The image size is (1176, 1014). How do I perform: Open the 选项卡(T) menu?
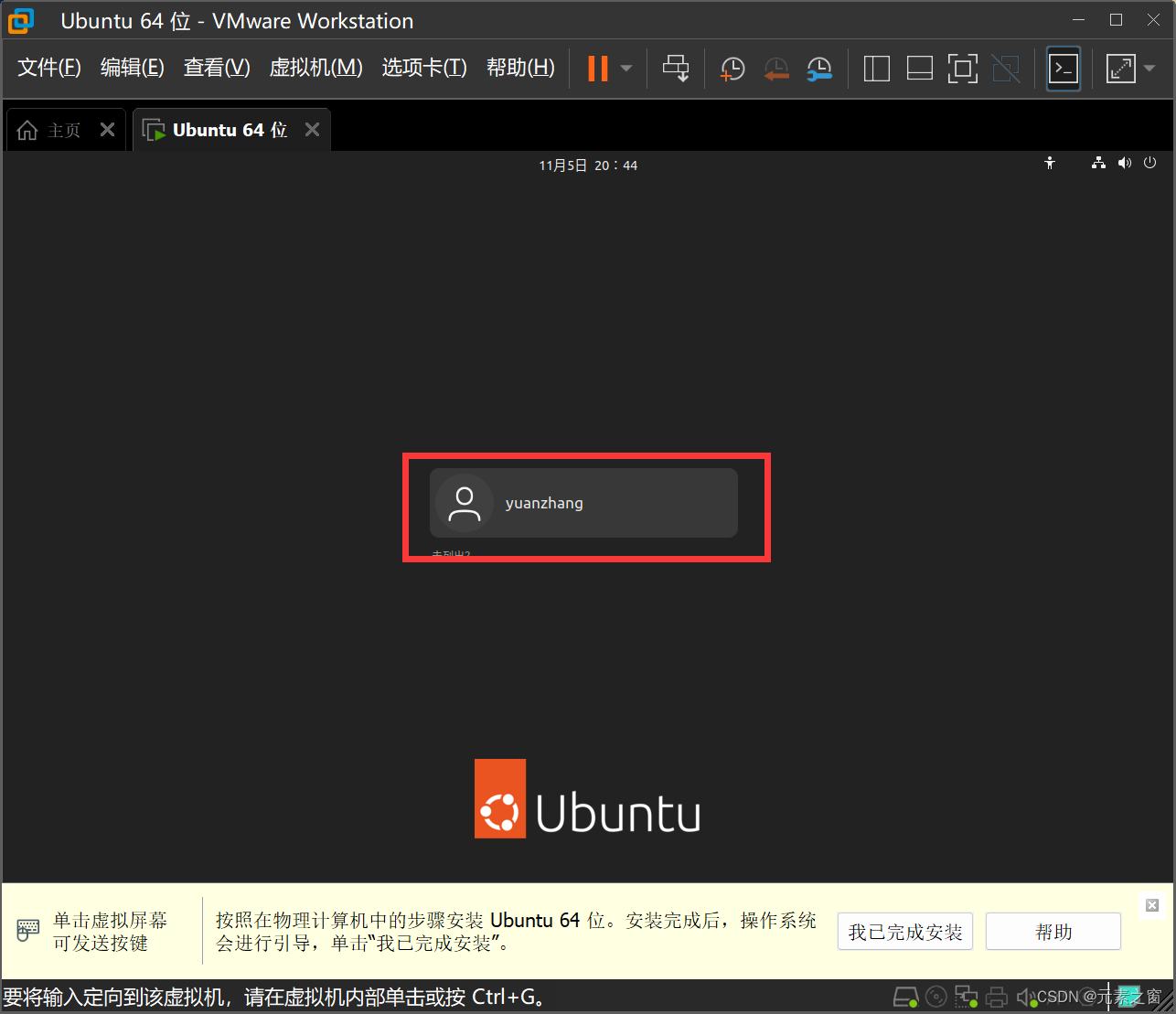pos(424,68)
